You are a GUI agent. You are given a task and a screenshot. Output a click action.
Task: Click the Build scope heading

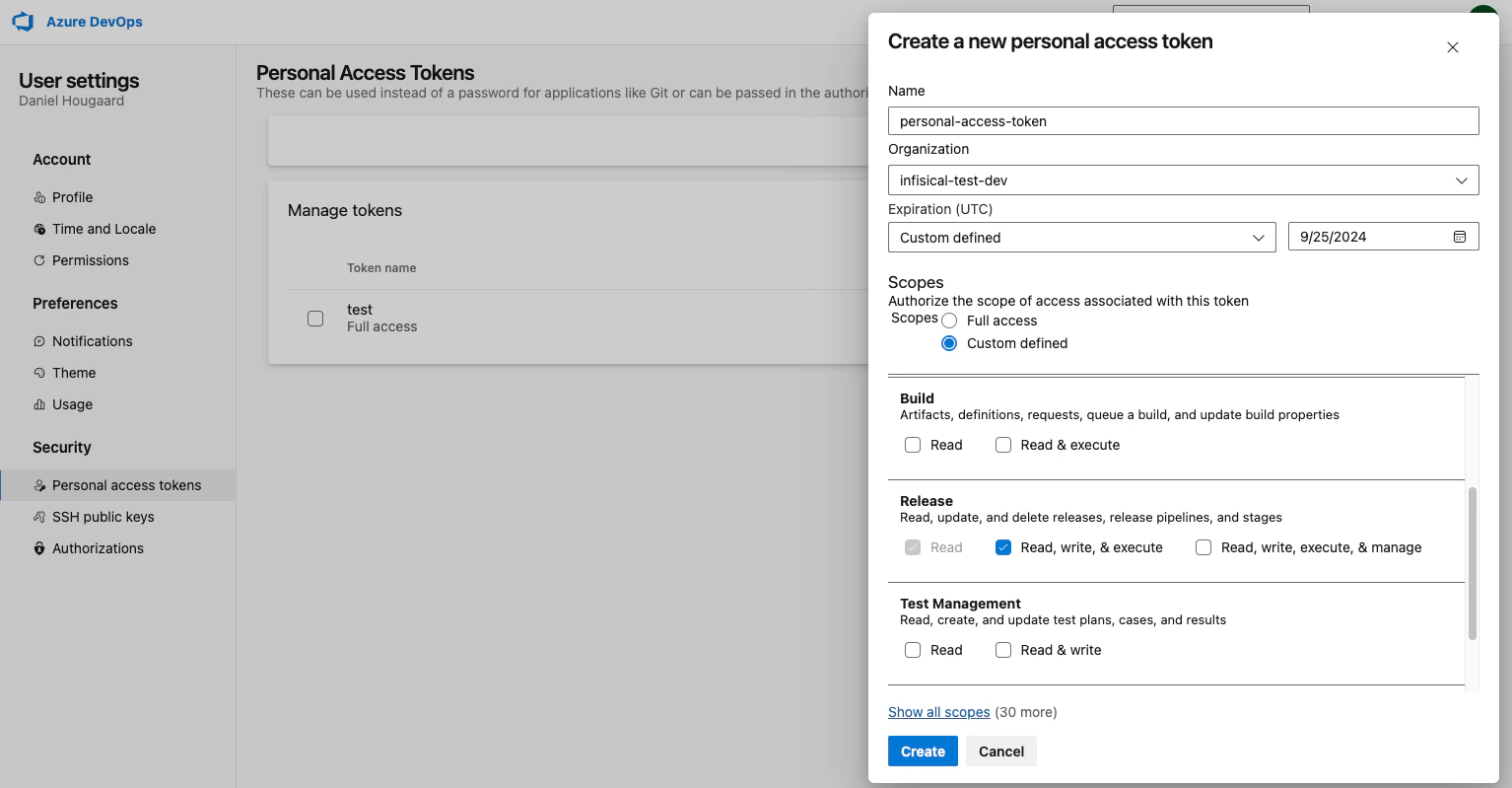point(917,398)
